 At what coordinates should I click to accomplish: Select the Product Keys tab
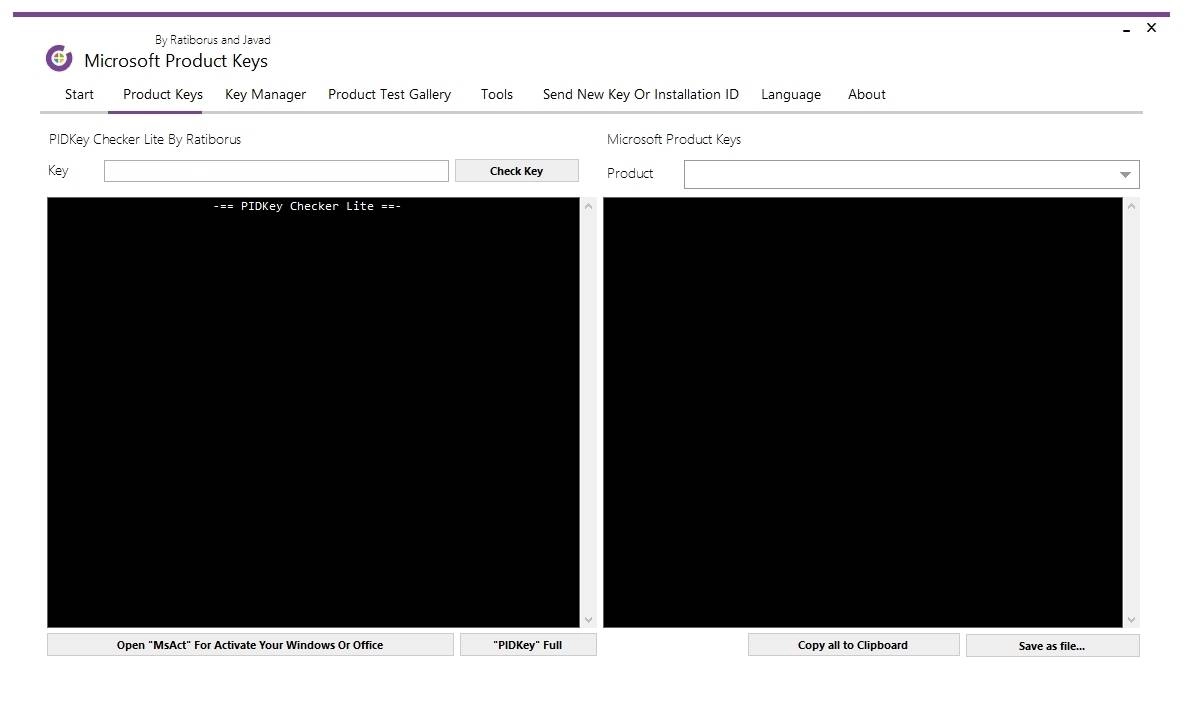(163, 95)
